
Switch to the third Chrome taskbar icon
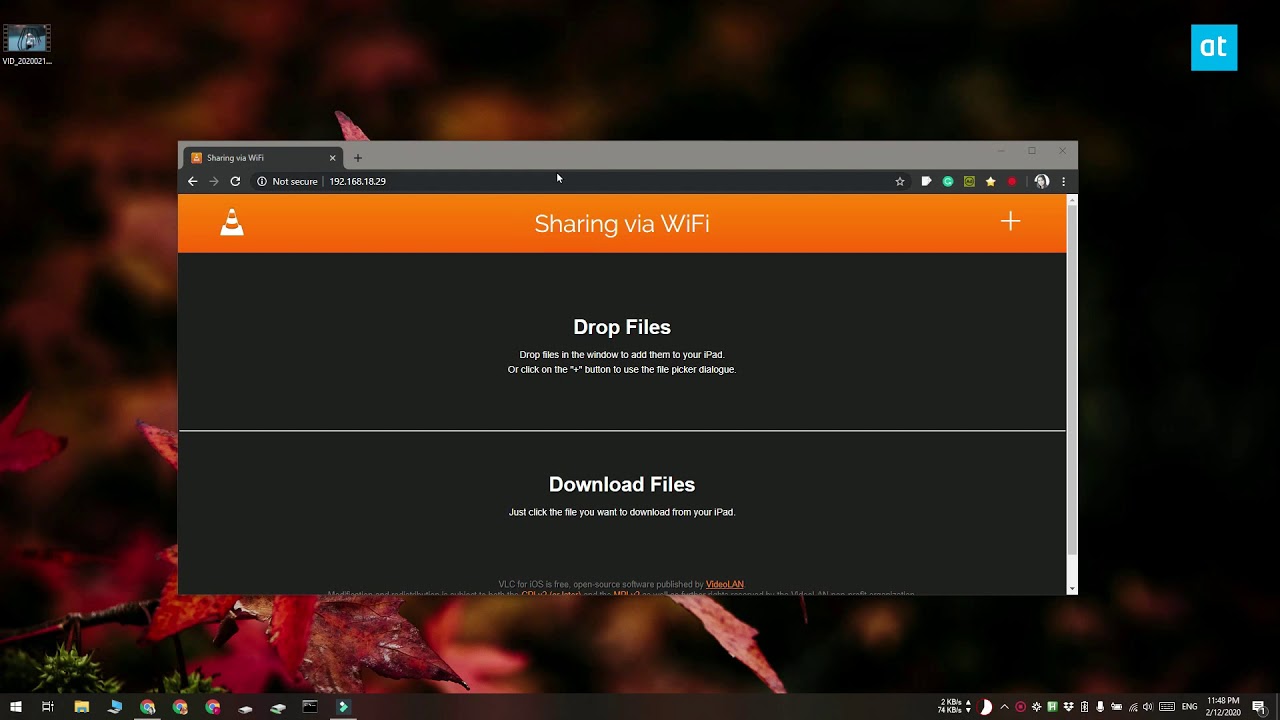point(213,707)
